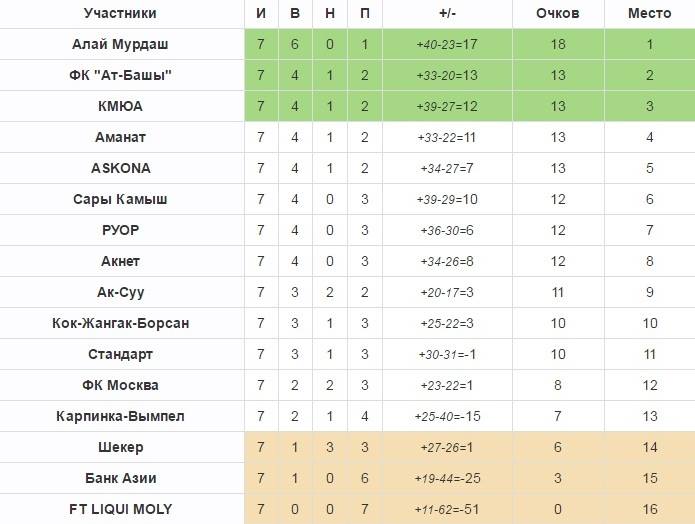Viewport: 695px width, 524px height.
Task: Open the Стандарт team entry
Action: click(x=120, y=354)
